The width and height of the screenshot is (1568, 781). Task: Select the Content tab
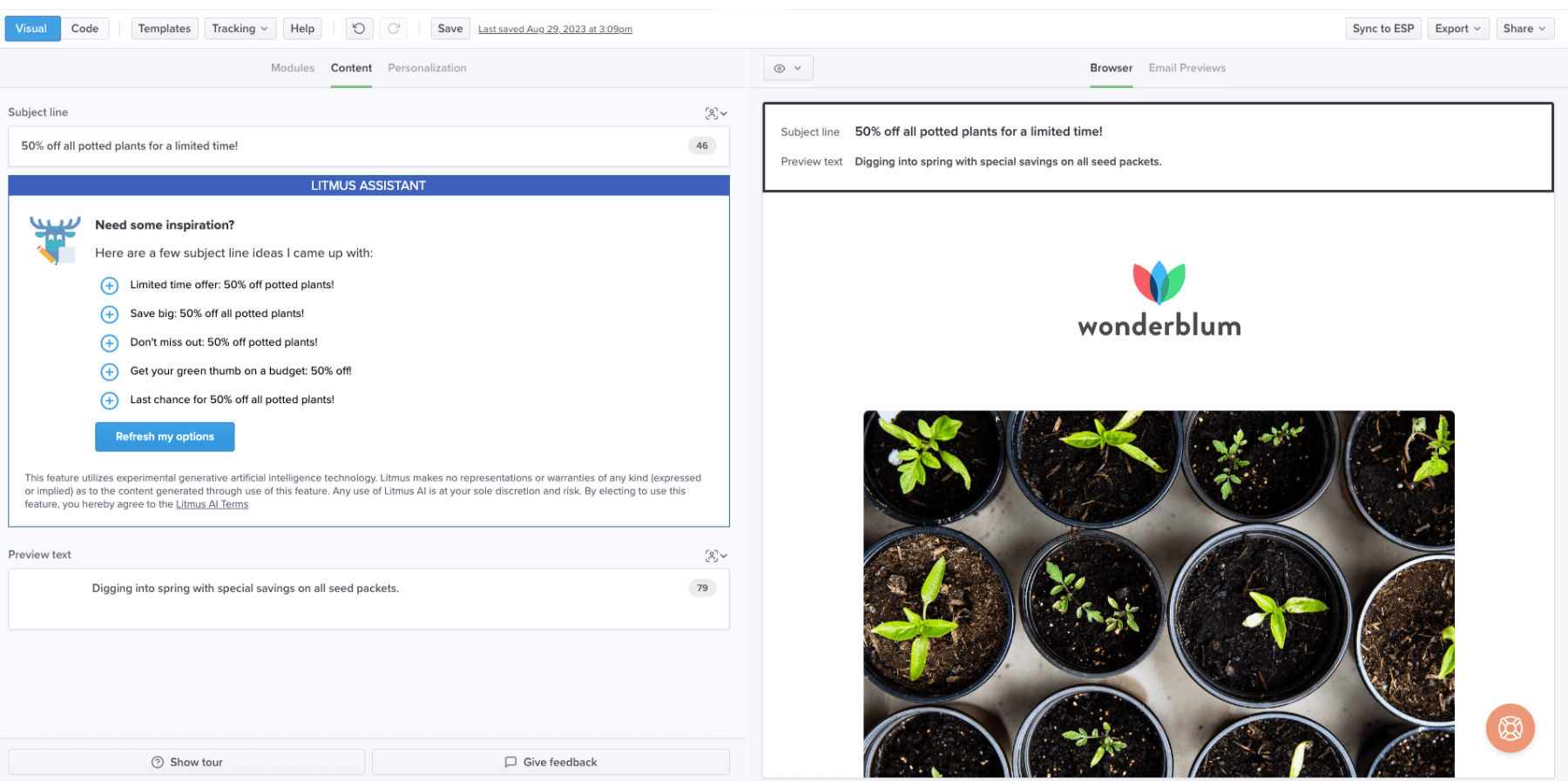pyautogui.click(x=351, y=68)
